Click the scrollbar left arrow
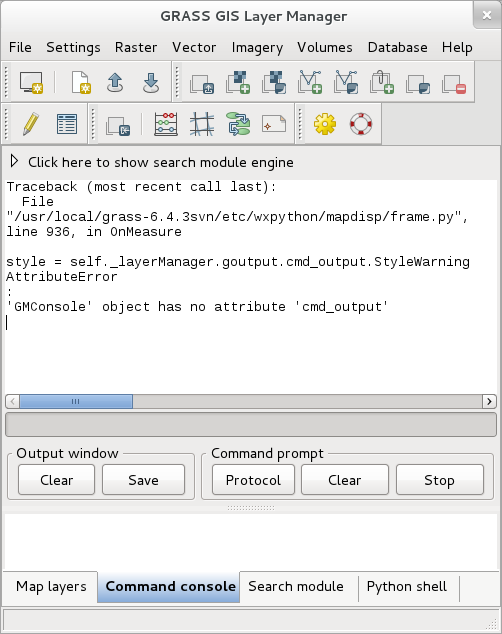This screenshot has width=502, height=634. (13, 402)
